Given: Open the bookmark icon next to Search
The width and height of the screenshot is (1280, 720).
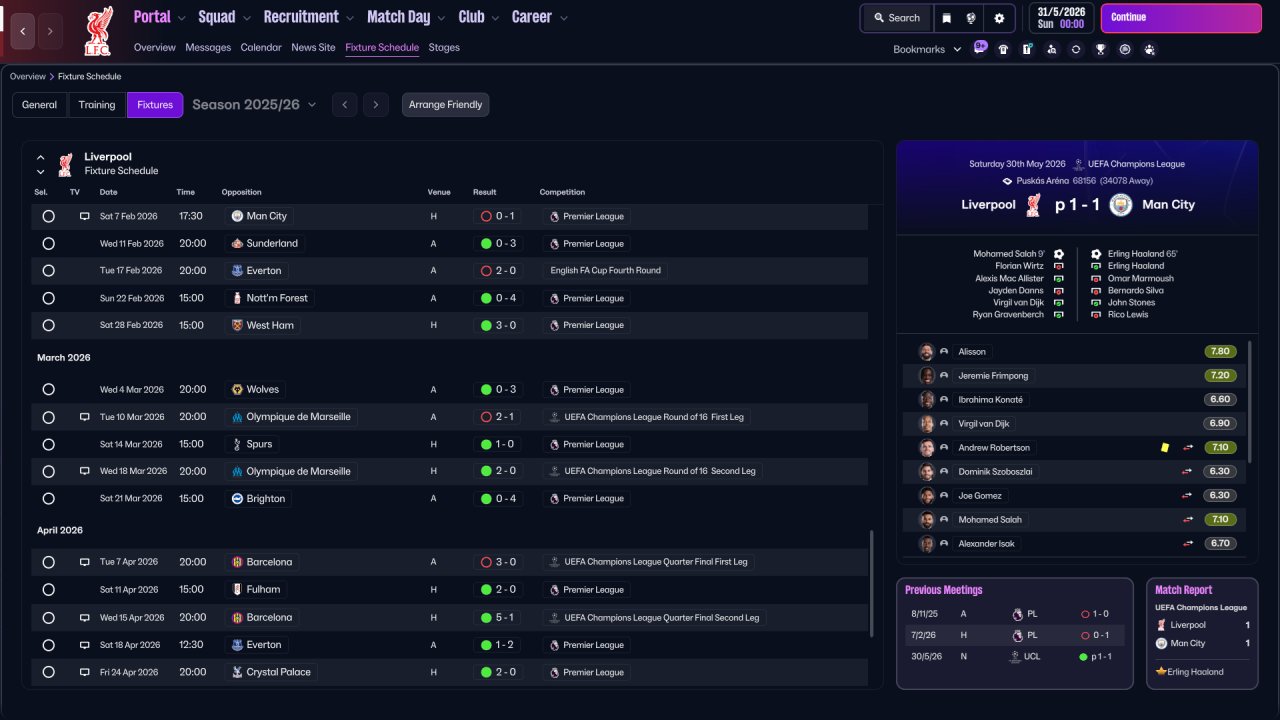Looking at the screenshot, I should pos(947,18).
